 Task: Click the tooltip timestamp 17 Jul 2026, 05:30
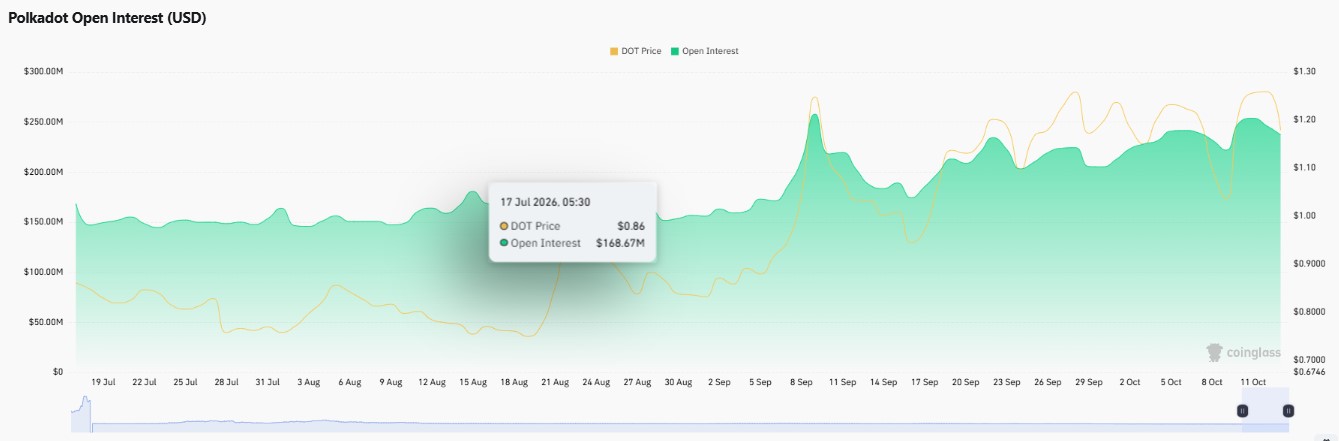(x=545, y=202)
